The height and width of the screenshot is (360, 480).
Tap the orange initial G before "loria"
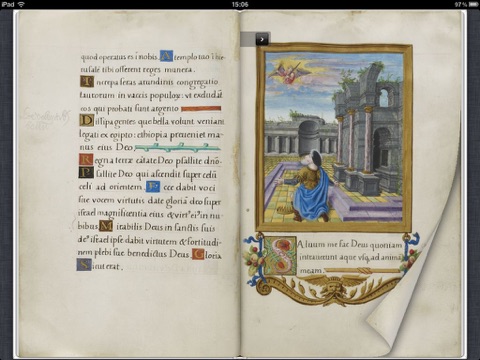click(198, 254)
